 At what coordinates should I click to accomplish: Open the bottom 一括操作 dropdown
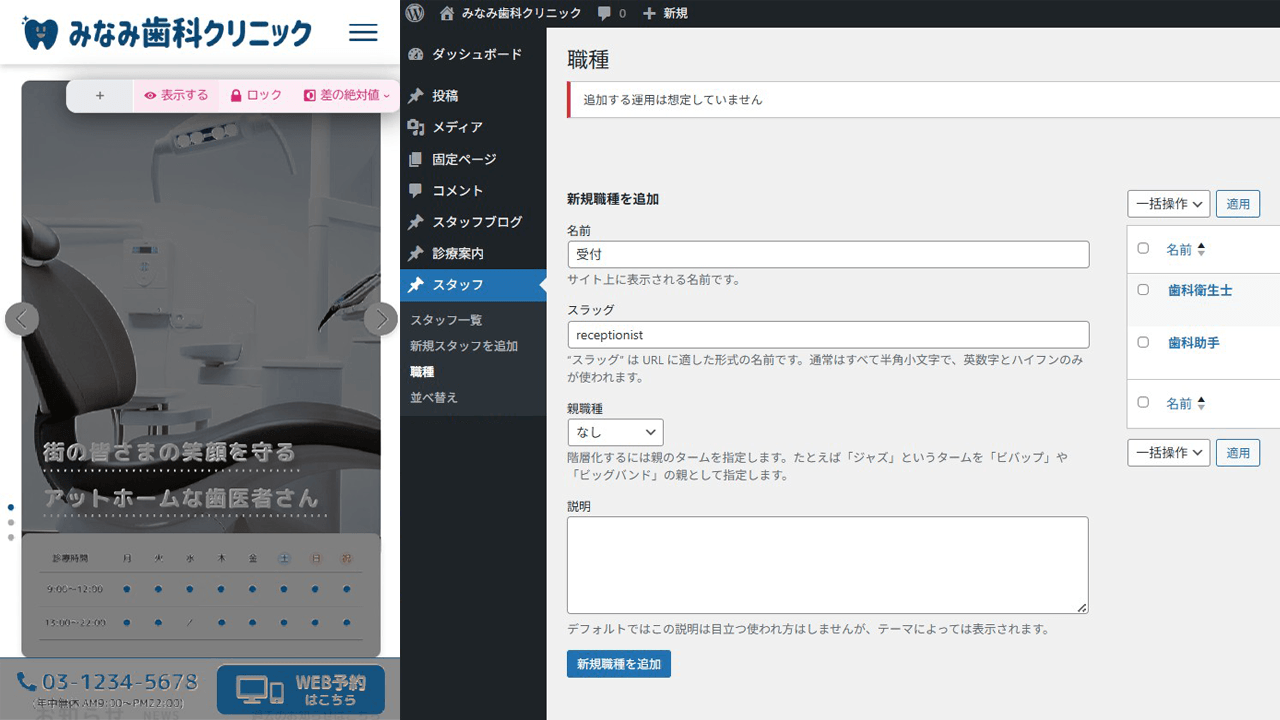[1169, 452]
